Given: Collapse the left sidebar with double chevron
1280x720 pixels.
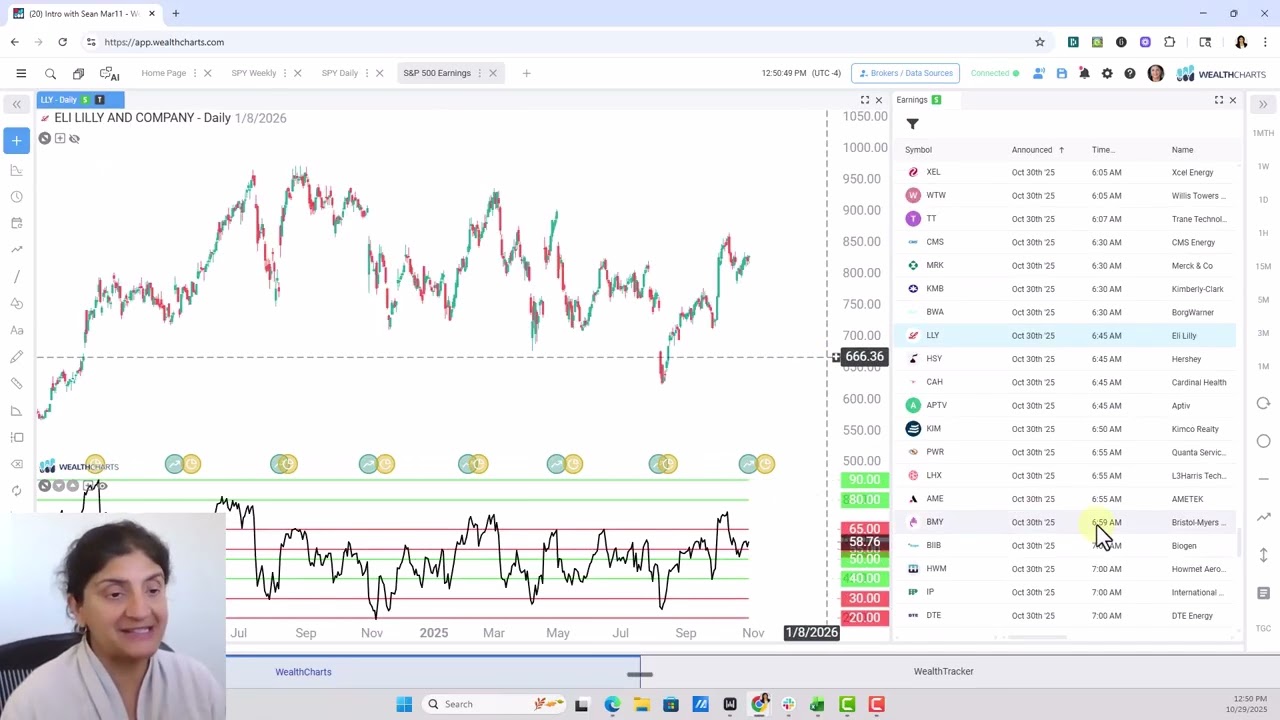Looking at the screenshot, I should 16,104.
